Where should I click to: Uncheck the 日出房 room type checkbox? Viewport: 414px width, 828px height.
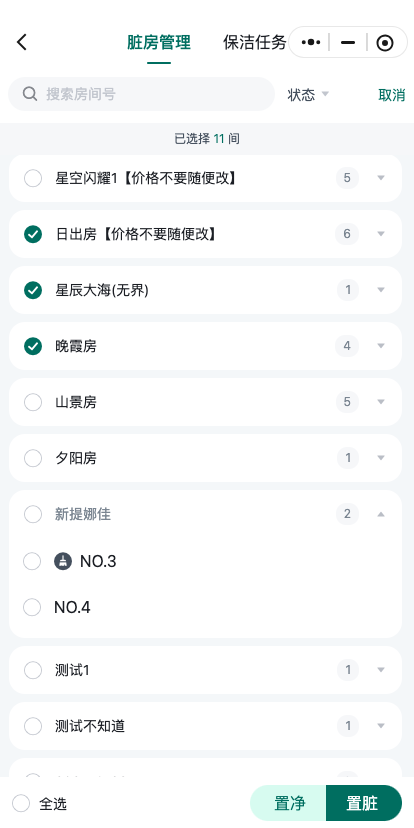coord(33,234)
